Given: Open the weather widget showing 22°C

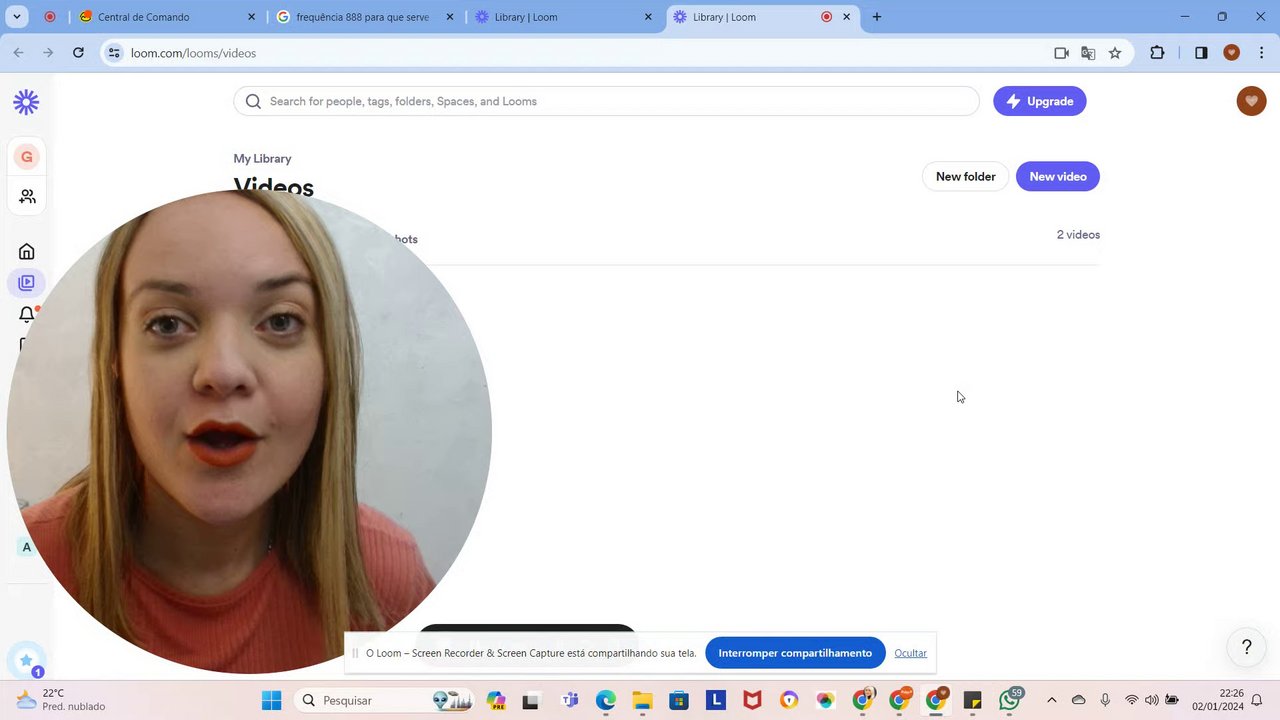Looking at the screenshot, I should pyautogui.click(x=62, y=700).
